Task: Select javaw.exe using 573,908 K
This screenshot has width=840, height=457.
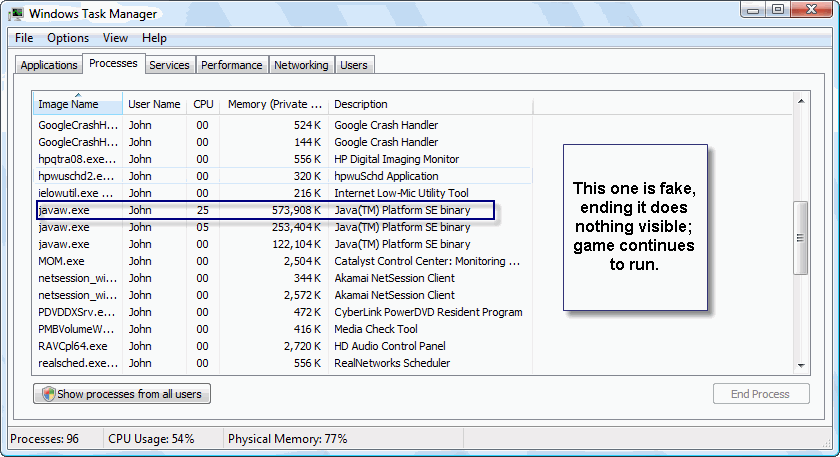Action: [x=283, y=210]
